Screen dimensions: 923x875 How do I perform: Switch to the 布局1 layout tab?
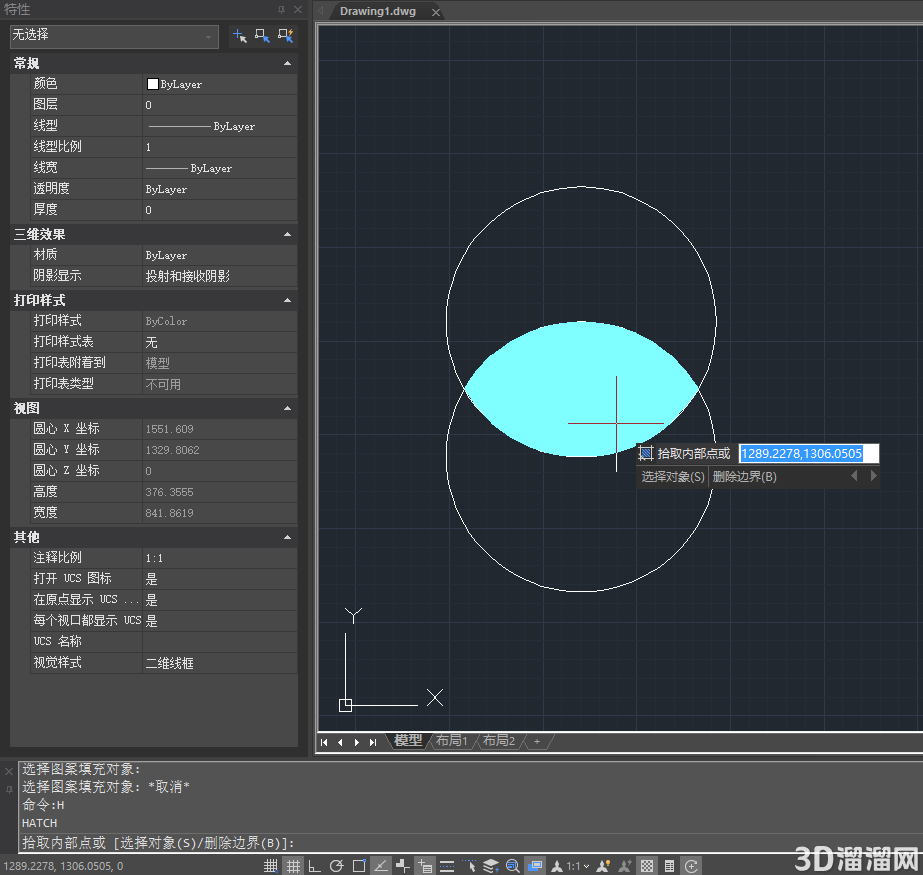pos(451,741)
